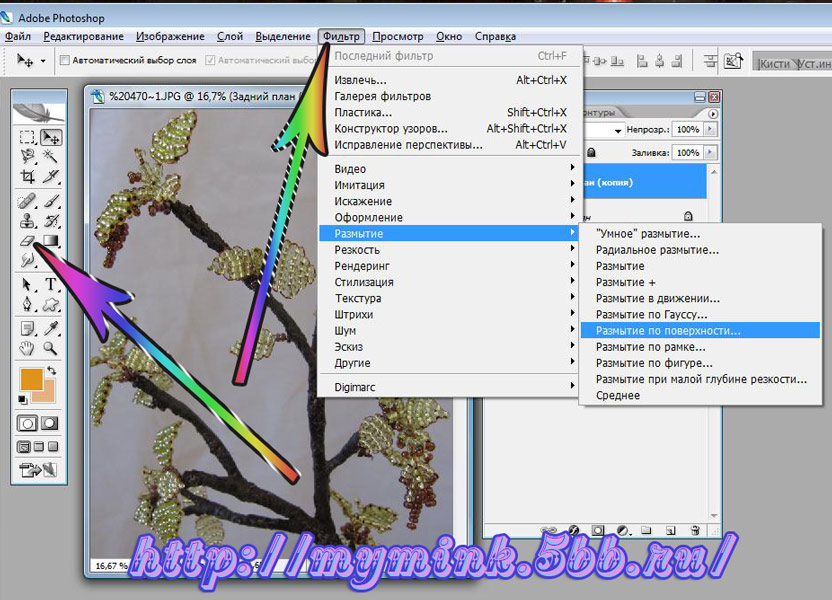The height and width of the screenshot is (600, 832).
Task: Open the Move tool preset picker arrow
Action: pos(43,60)
